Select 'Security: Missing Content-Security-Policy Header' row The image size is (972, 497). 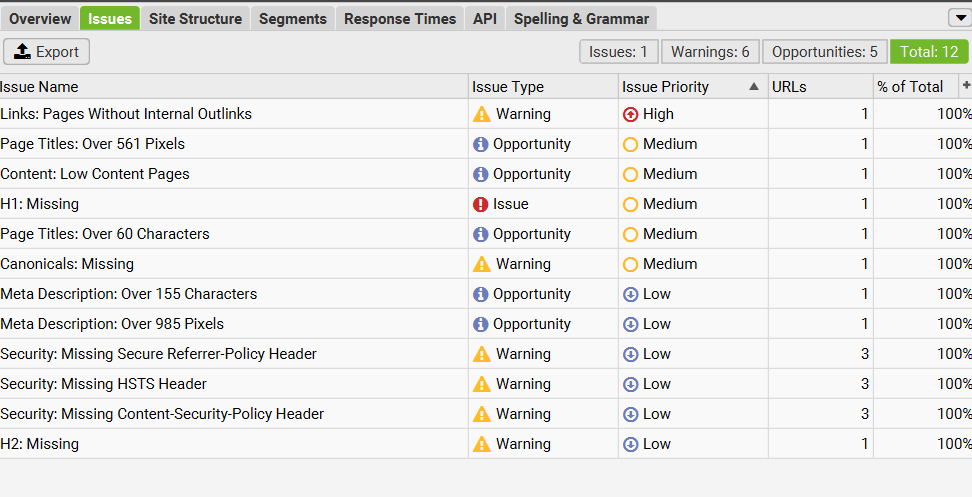pyautogui.click(x=486, y=414)
